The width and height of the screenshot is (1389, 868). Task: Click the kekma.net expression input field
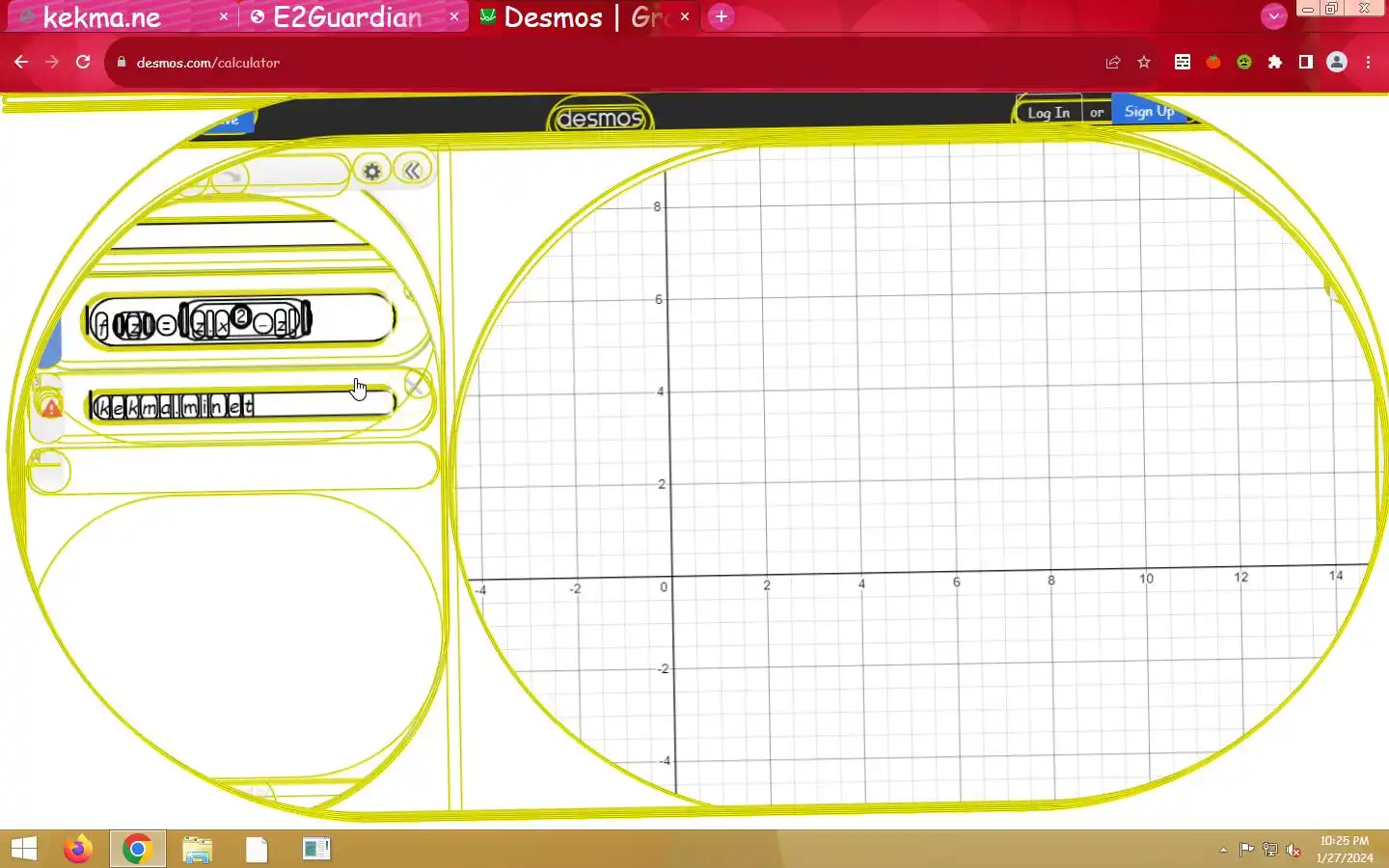242,405
